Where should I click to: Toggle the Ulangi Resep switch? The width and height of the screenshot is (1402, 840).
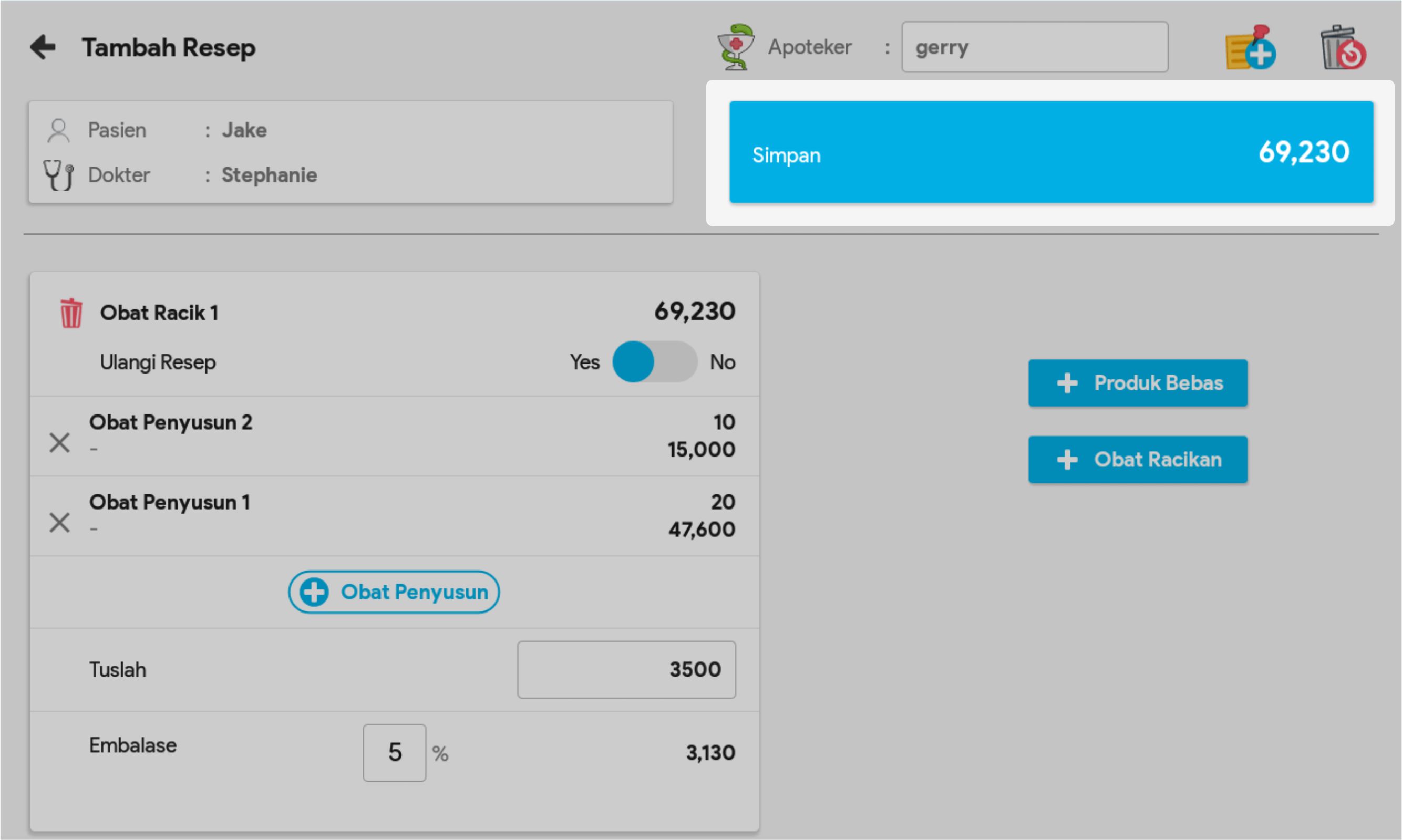click(x=654, y=362)
